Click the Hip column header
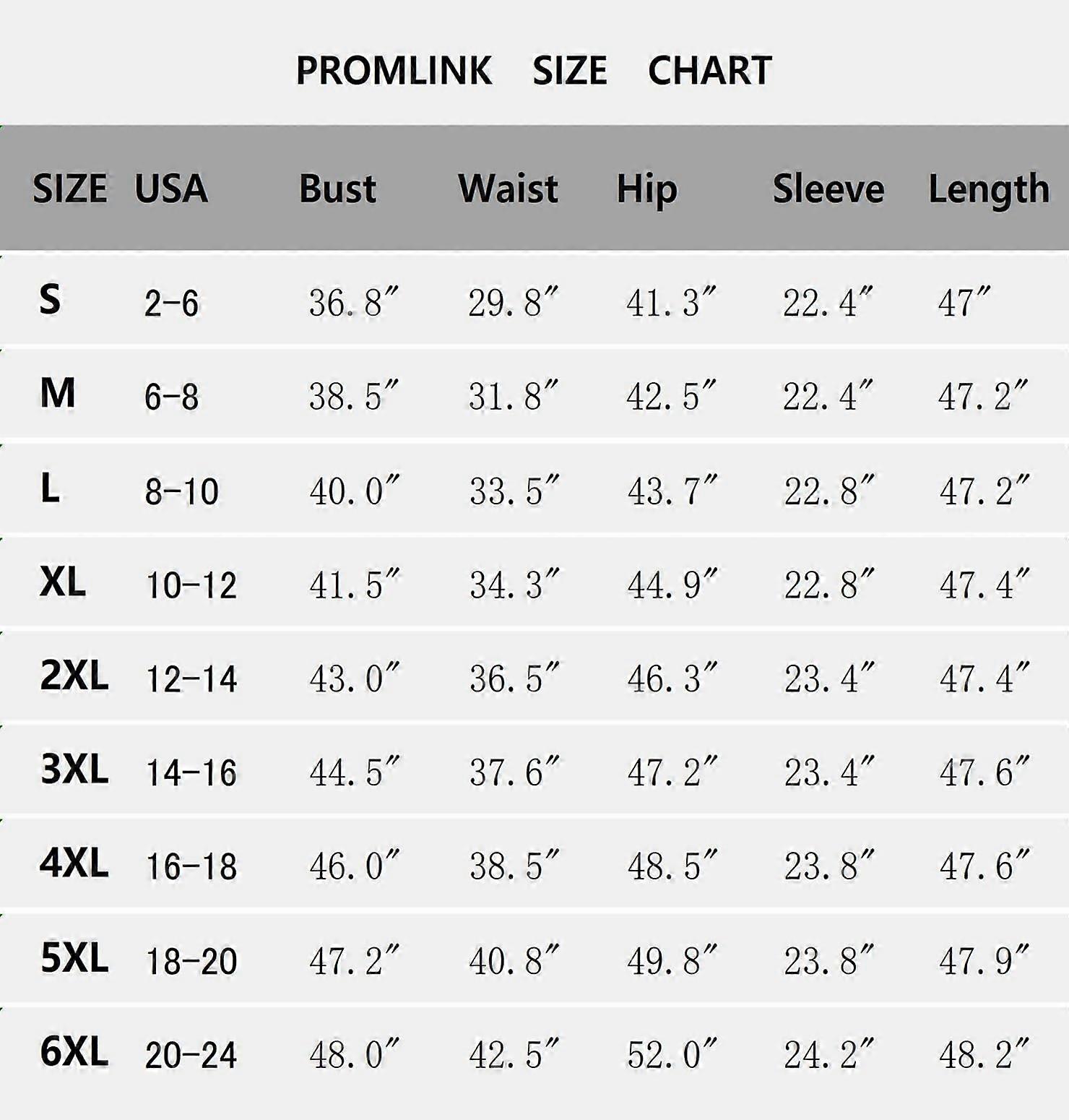The height and width of the screenshot is (1120, 1069). point(647,191)
